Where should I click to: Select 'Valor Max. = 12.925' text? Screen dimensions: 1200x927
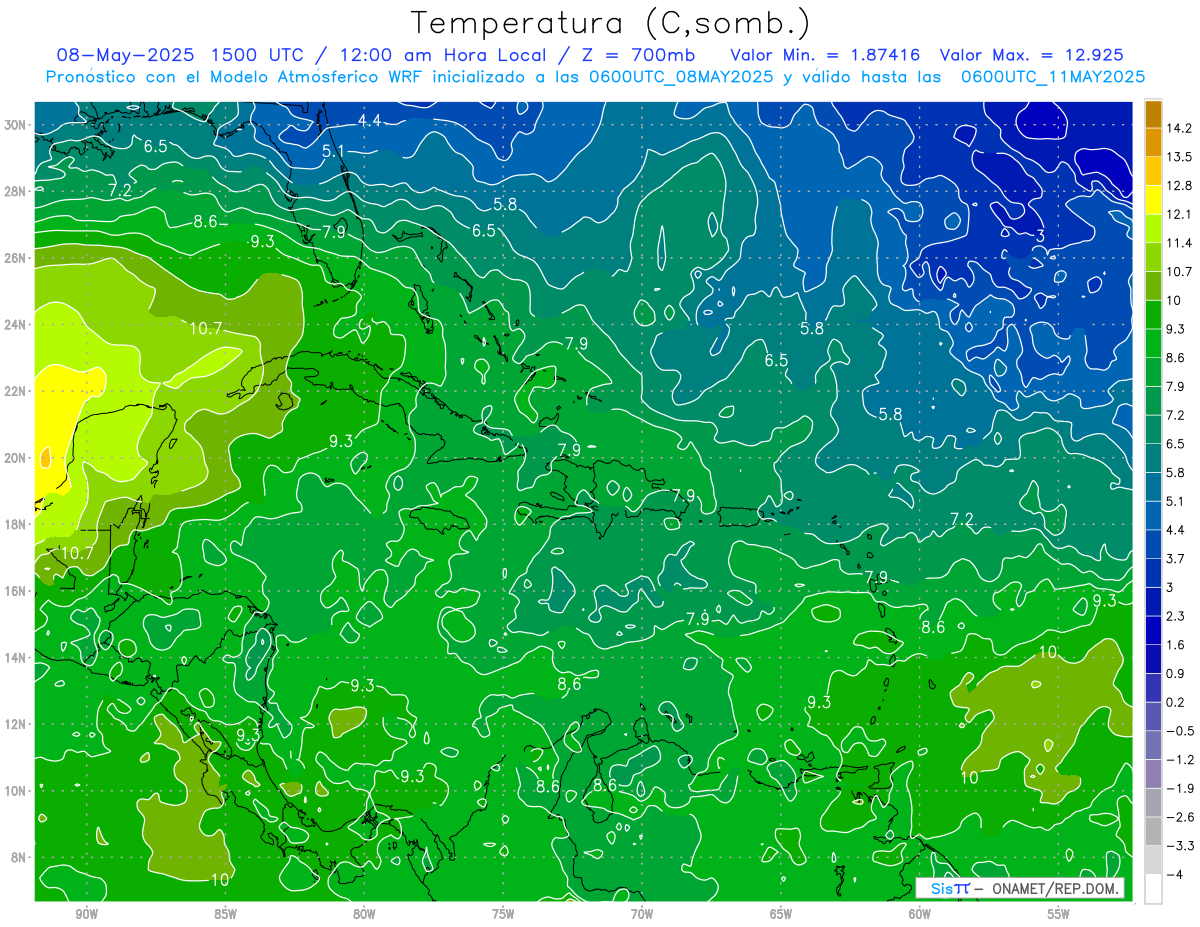point(1031,55)
